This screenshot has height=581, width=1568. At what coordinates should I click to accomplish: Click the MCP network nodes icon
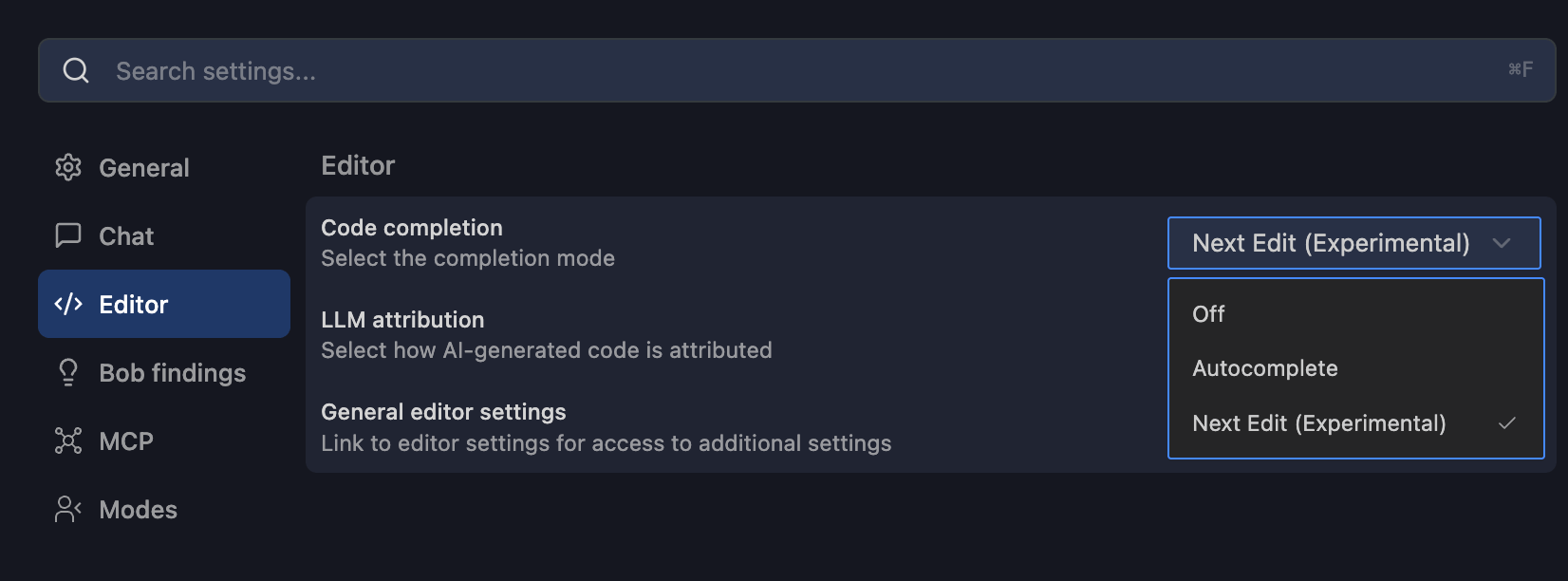[x=68, y=441]
